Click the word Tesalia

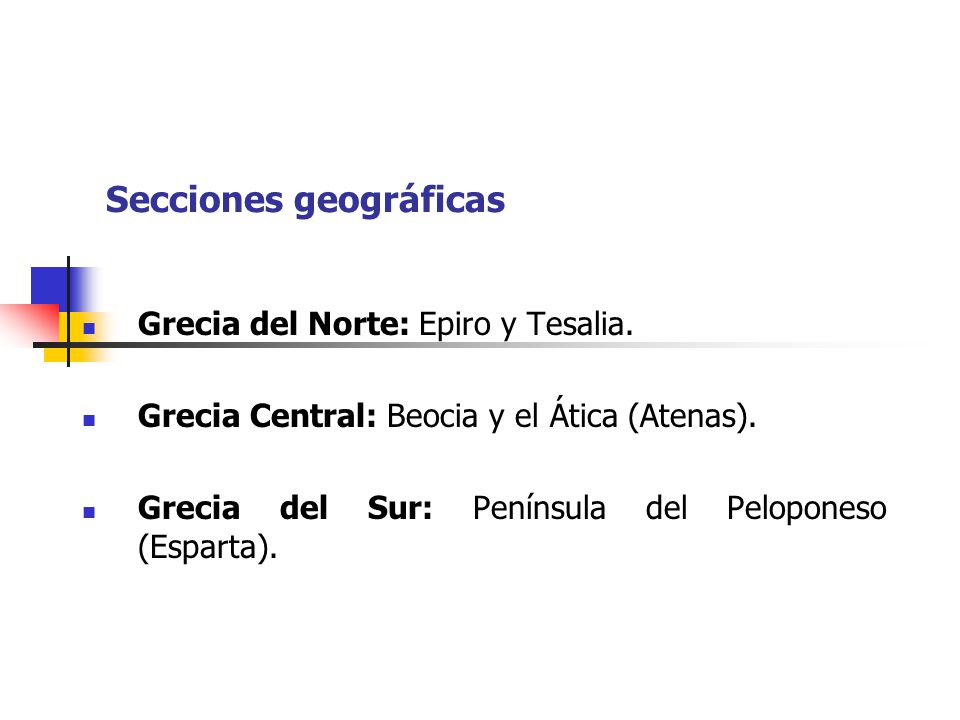[x=575, y=324]
